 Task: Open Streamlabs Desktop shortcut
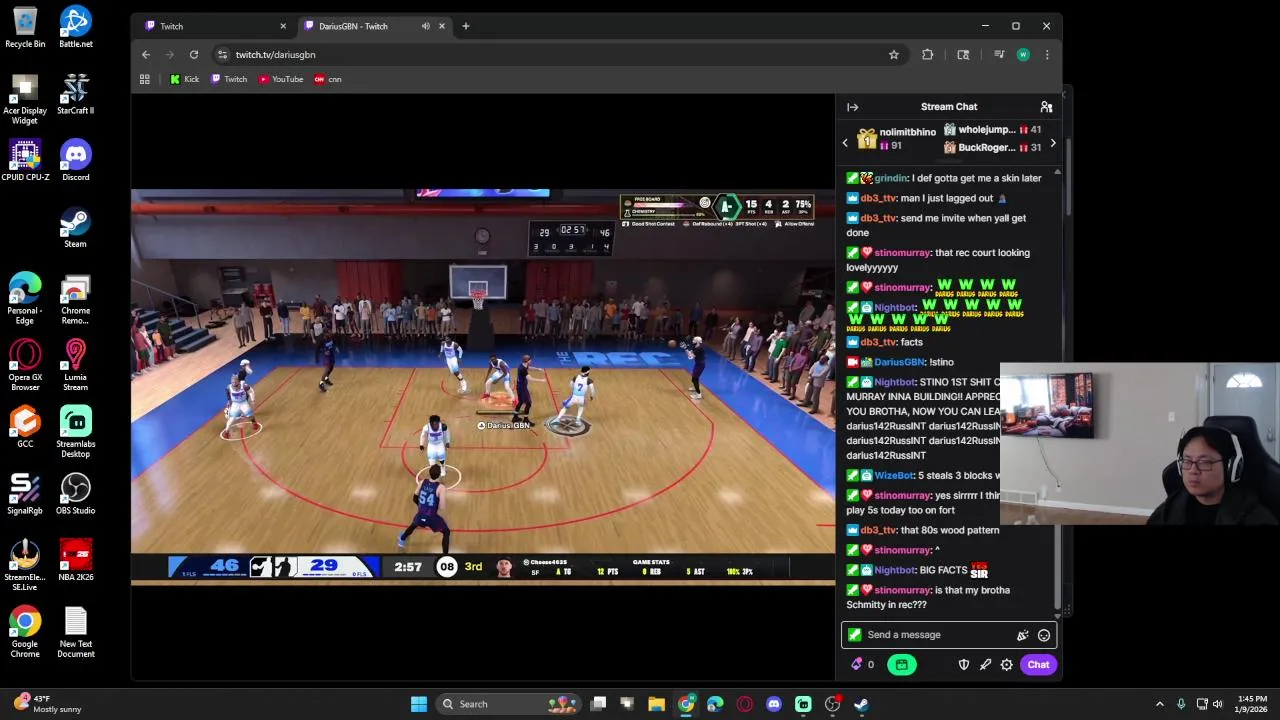75,432
